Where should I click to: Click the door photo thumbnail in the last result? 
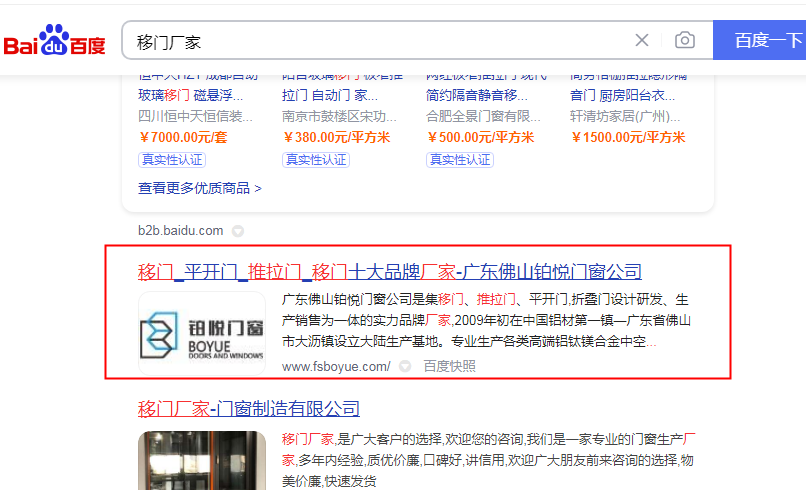(x=201, y=460)
